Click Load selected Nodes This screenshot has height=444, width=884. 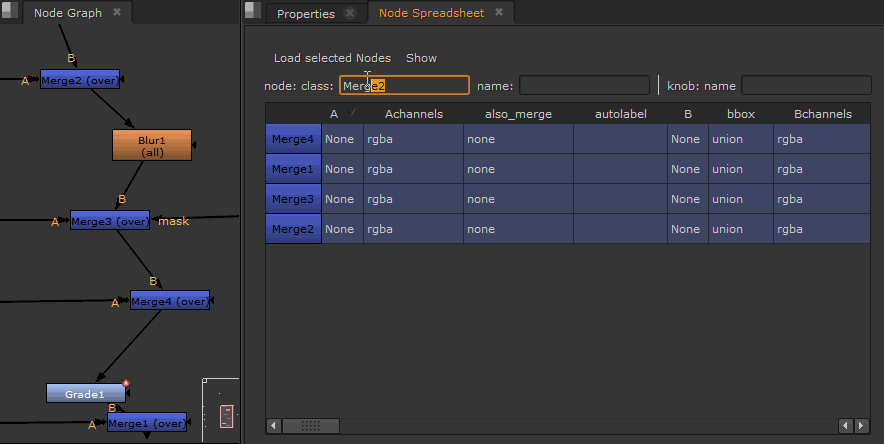coord(332,58)
